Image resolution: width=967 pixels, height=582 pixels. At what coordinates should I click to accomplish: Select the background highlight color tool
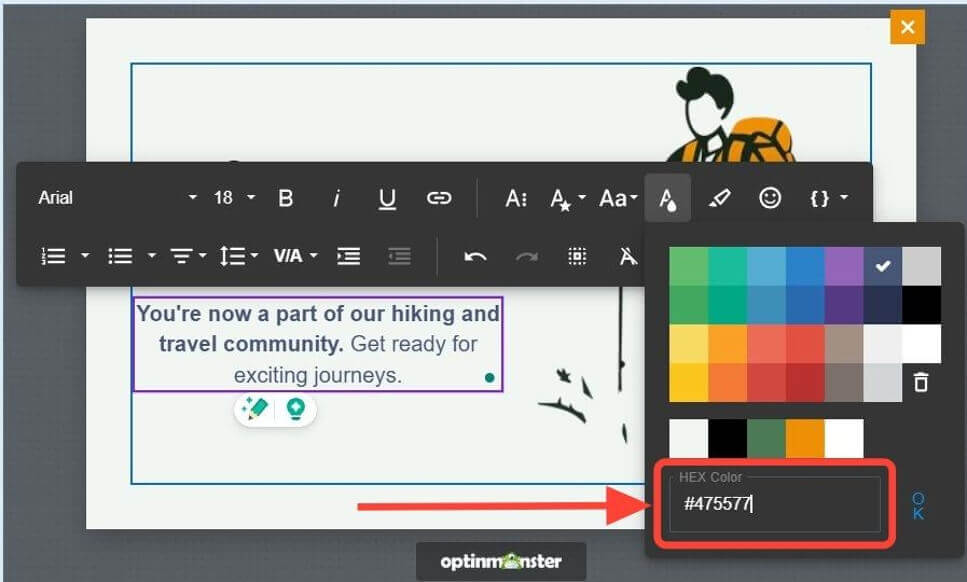pos(718,198)
